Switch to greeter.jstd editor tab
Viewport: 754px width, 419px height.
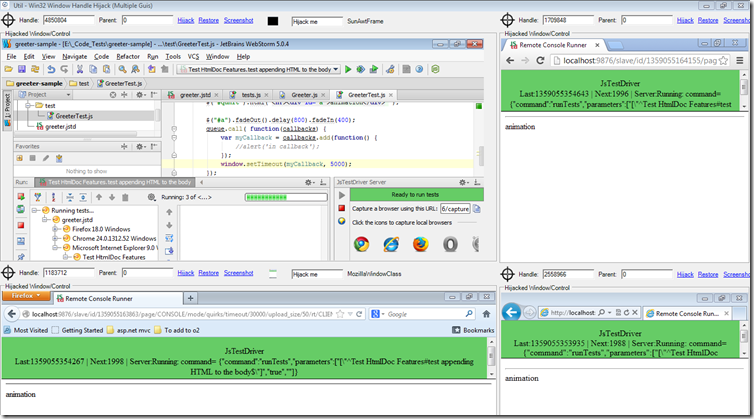click(x=196, y=95)
